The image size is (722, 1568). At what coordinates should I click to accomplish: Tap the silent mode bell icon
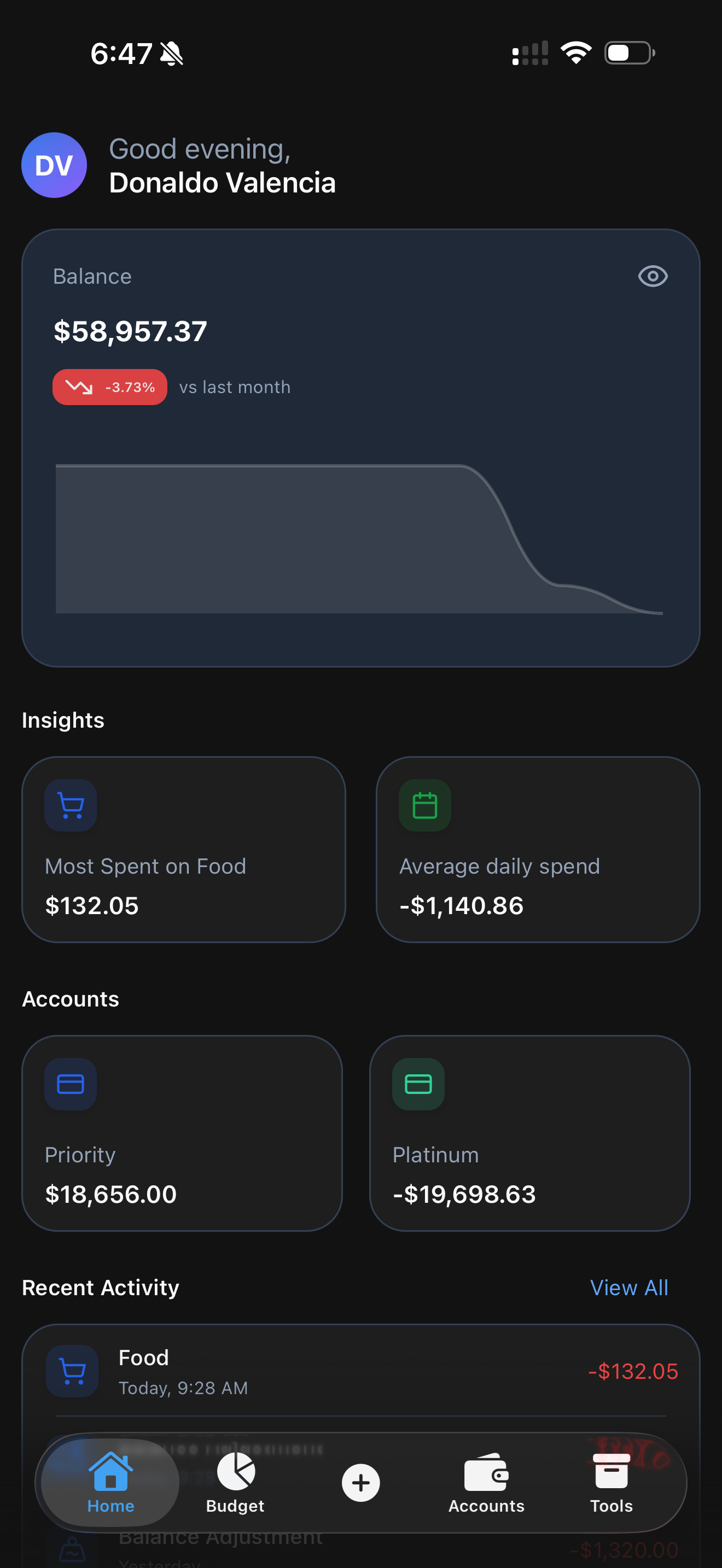point(171,54)
